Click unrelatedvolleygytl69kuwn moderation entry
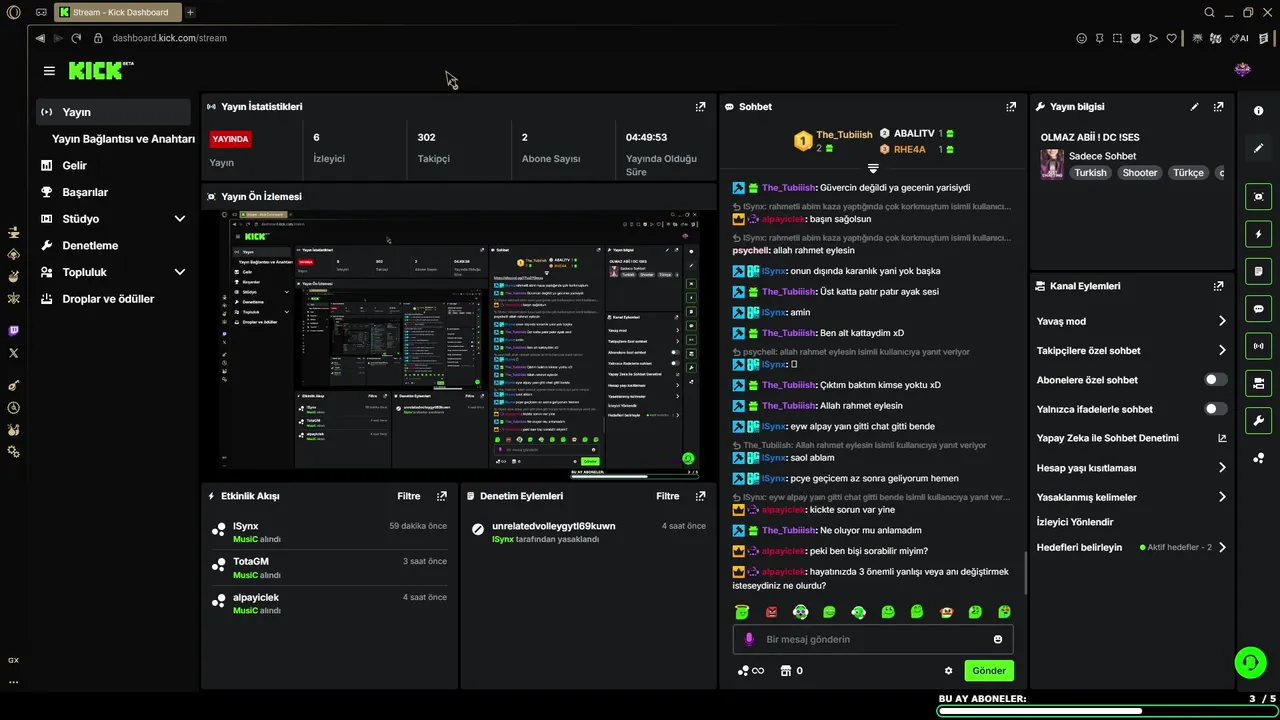 click(586, 532)
